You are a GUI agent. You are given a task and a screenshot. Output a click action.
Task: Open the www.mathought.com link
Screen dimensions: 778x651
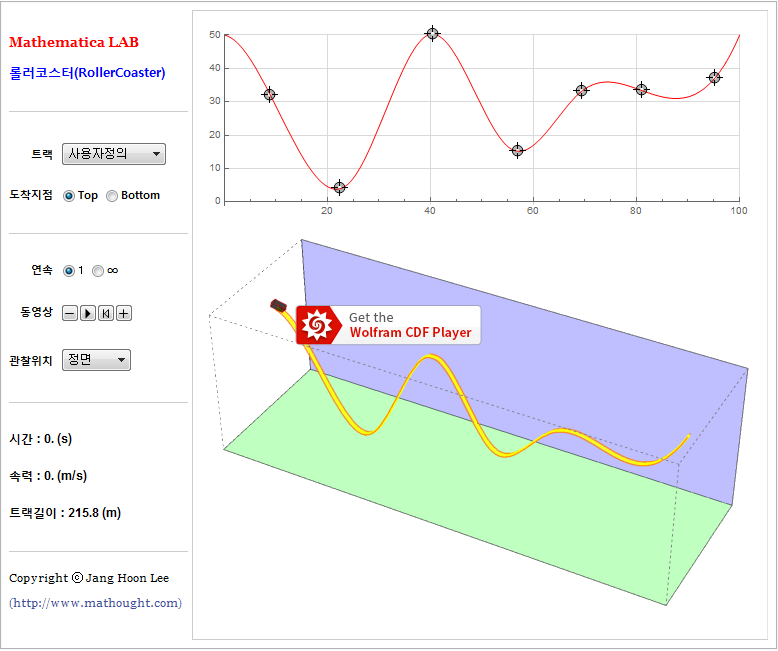click(x=95, y=603)
